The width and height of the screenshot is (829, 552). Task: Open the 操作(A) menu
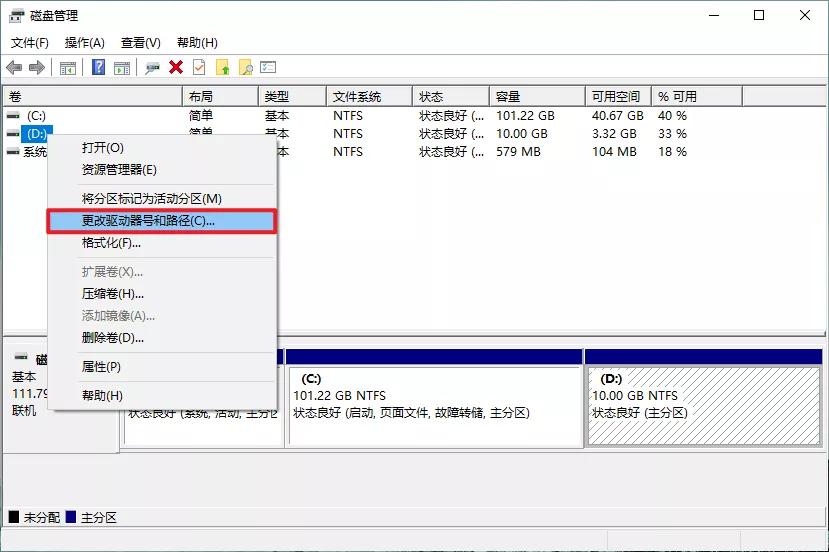[x=84, y=43]
